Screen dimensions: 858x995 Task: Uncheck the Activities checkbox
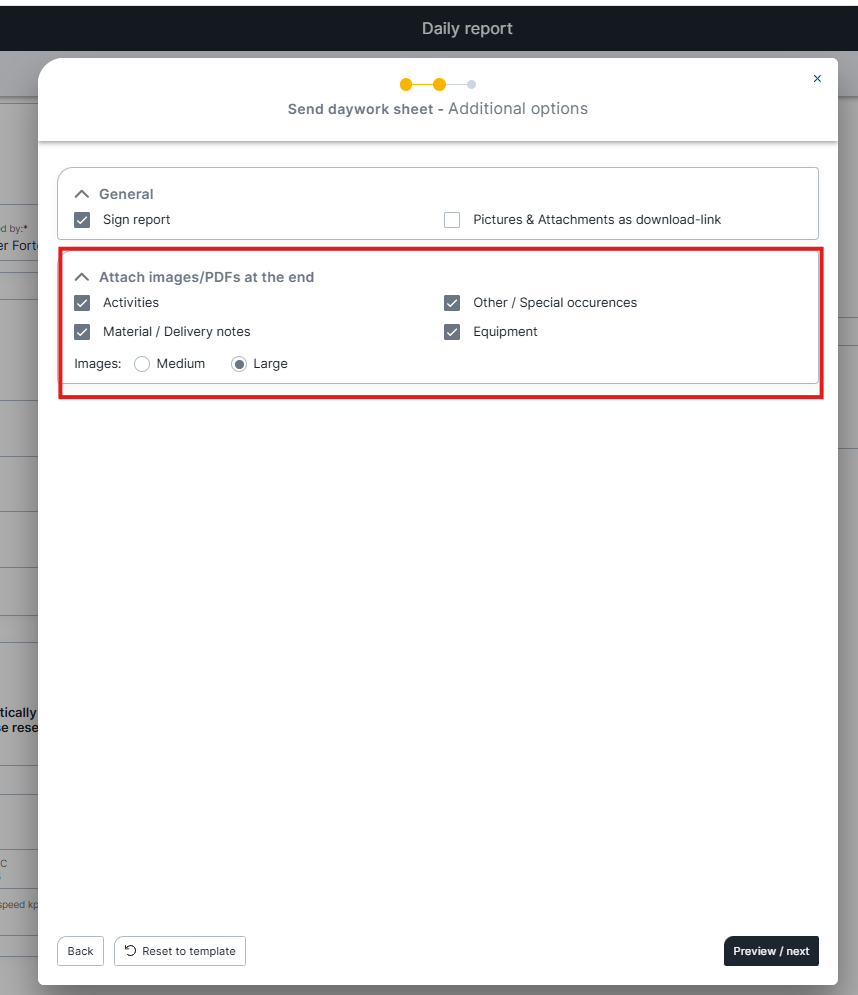point(82,303)
